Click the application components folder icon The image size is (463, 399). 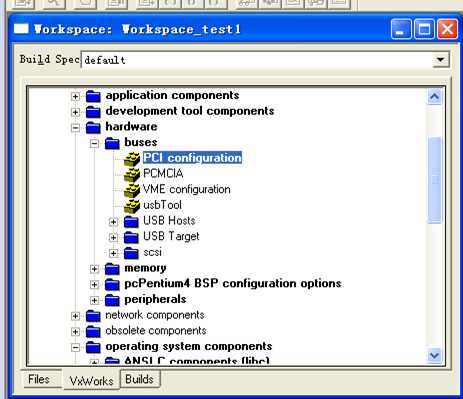point(93,96)
